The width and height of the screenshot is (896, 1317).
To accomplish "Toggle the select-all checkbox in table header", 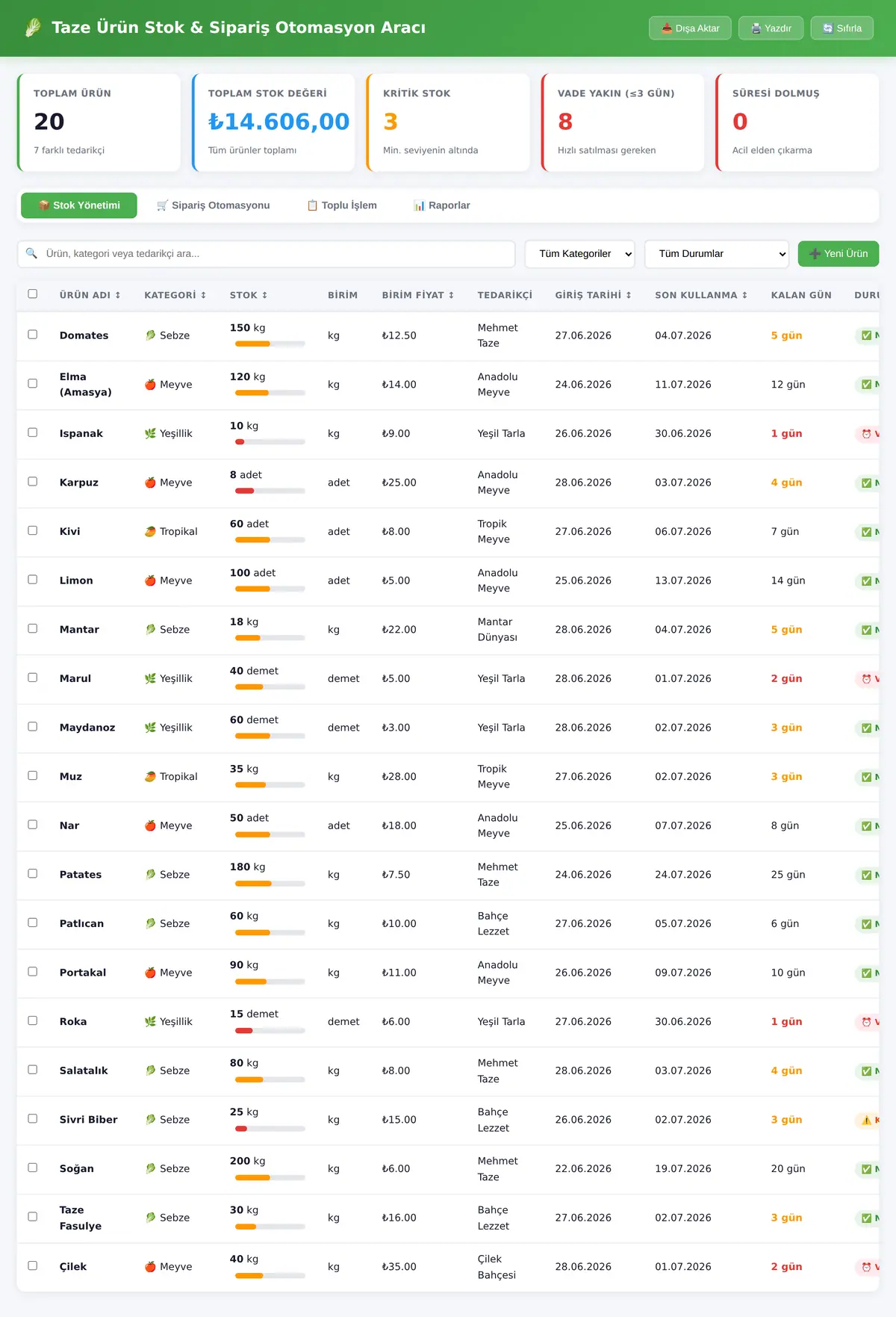I will [33, 294].
